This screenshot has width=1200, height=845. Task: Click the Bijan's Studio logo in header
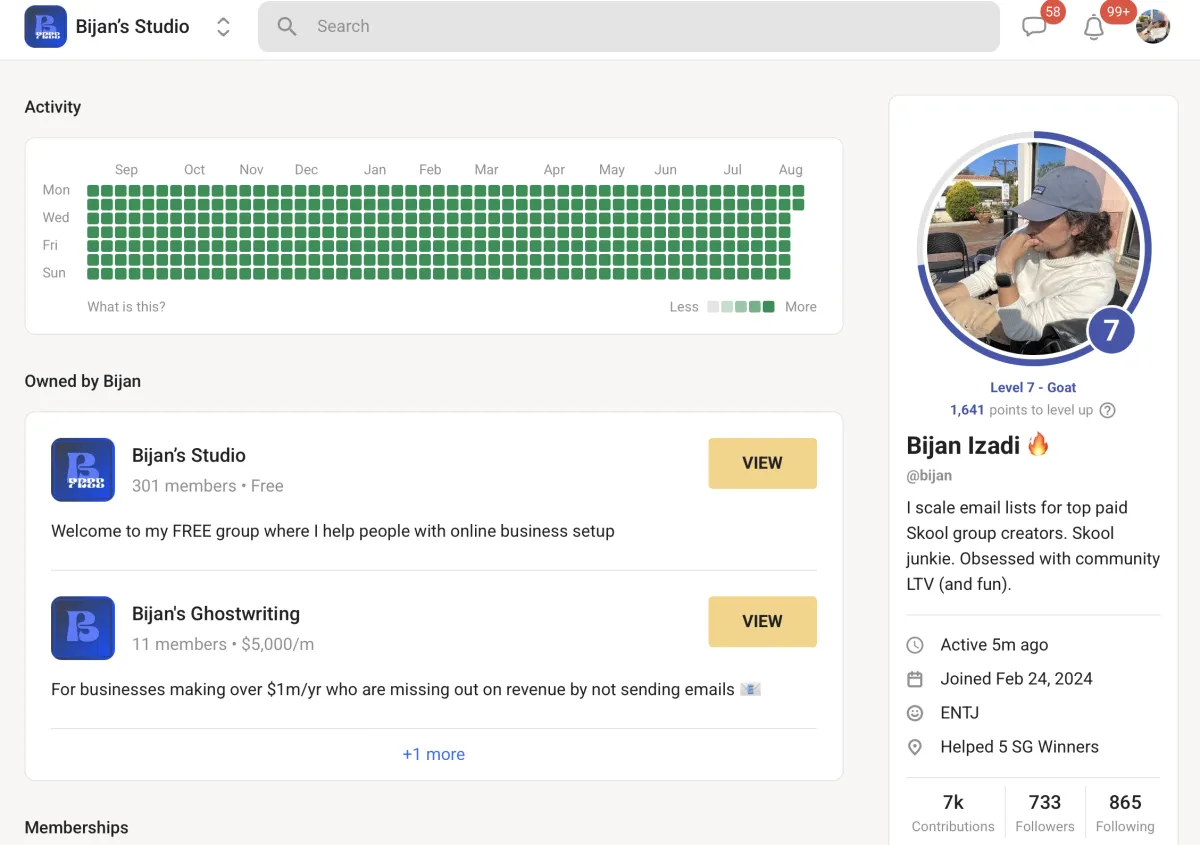pos(46,27)
